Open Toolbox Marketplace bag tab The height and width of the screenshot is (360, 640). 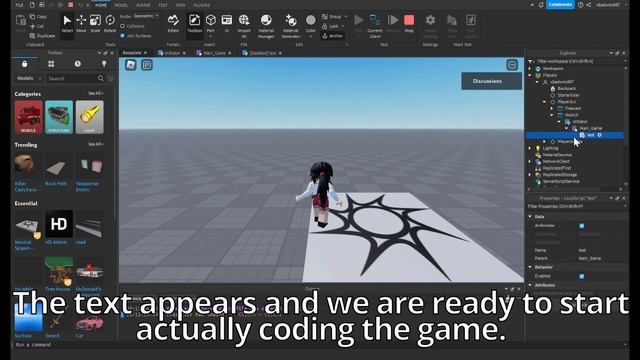pyautogui.click(x=24, y=64)
